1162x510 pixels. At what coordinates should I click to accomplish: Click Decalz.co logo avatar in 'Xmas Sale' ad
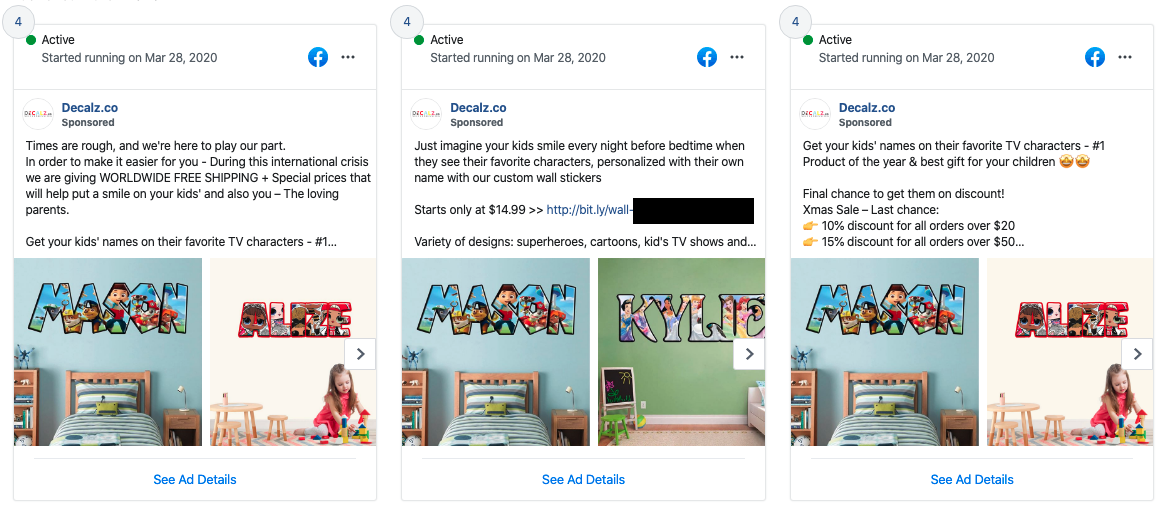(815, 114)
